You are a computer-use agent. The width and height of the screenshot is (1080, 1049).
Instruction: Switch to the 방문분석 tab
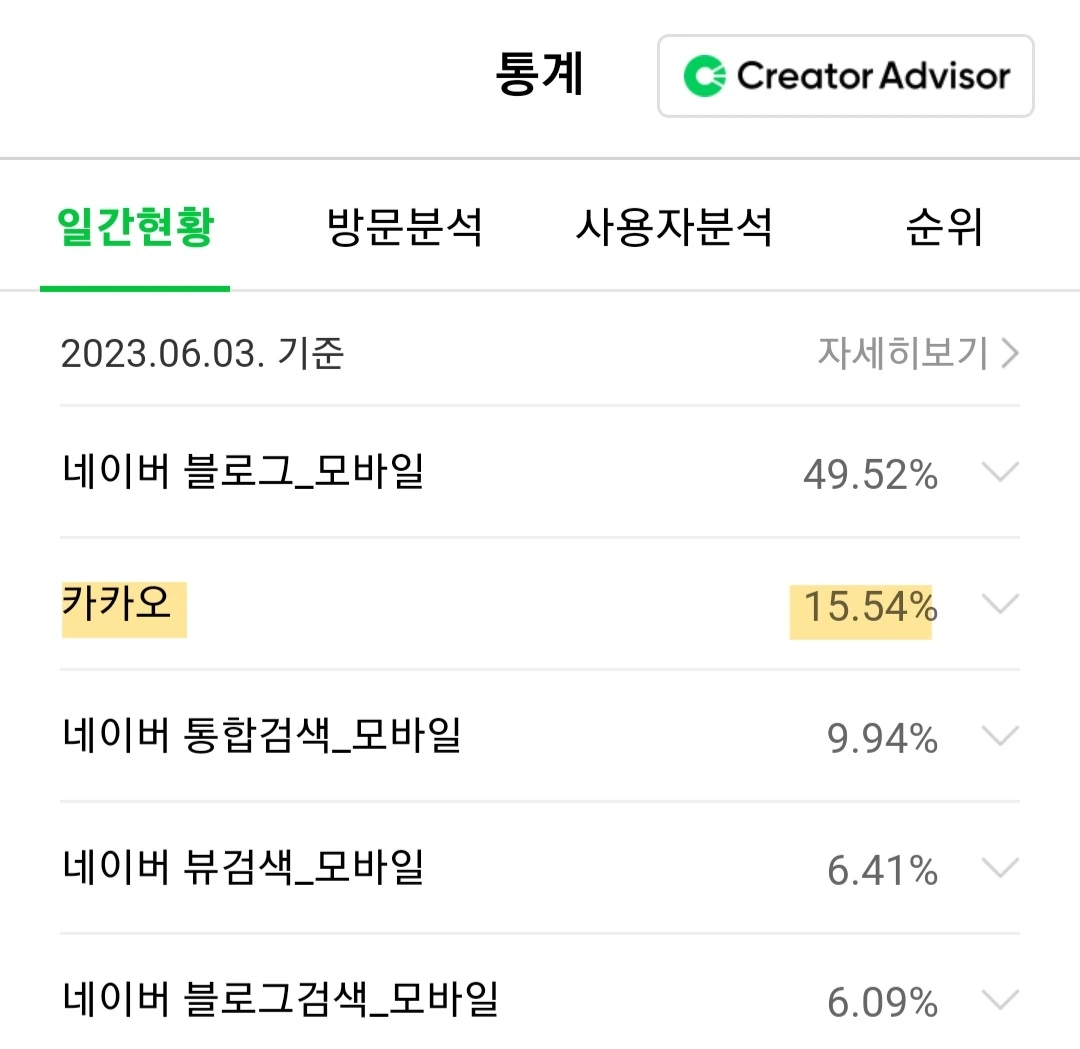click(x=405, y=228)
